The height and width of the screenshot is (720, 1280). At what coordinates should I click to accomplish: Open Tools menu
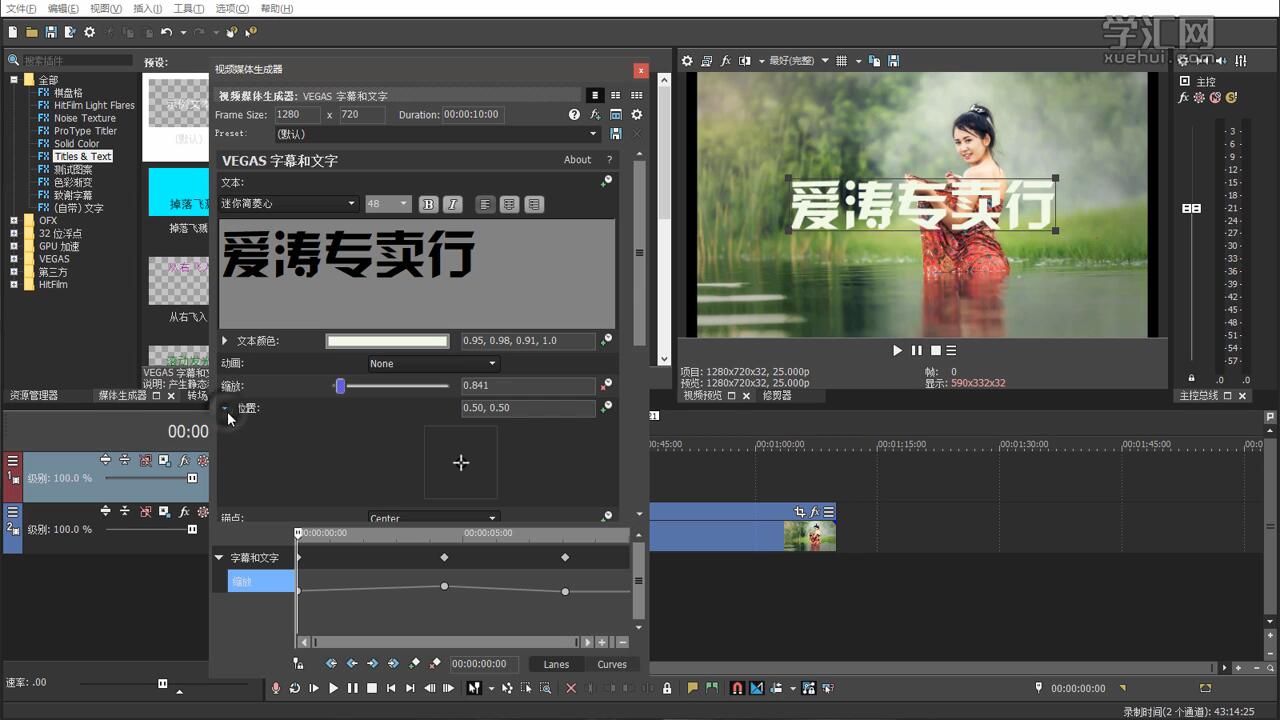point(189,9)
